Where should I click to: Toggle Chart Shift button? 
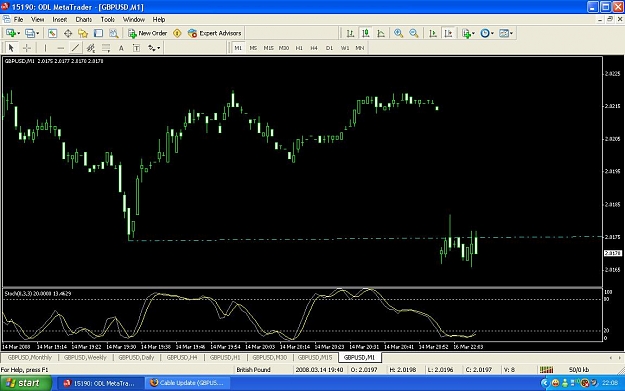click(x=448, y=33)
